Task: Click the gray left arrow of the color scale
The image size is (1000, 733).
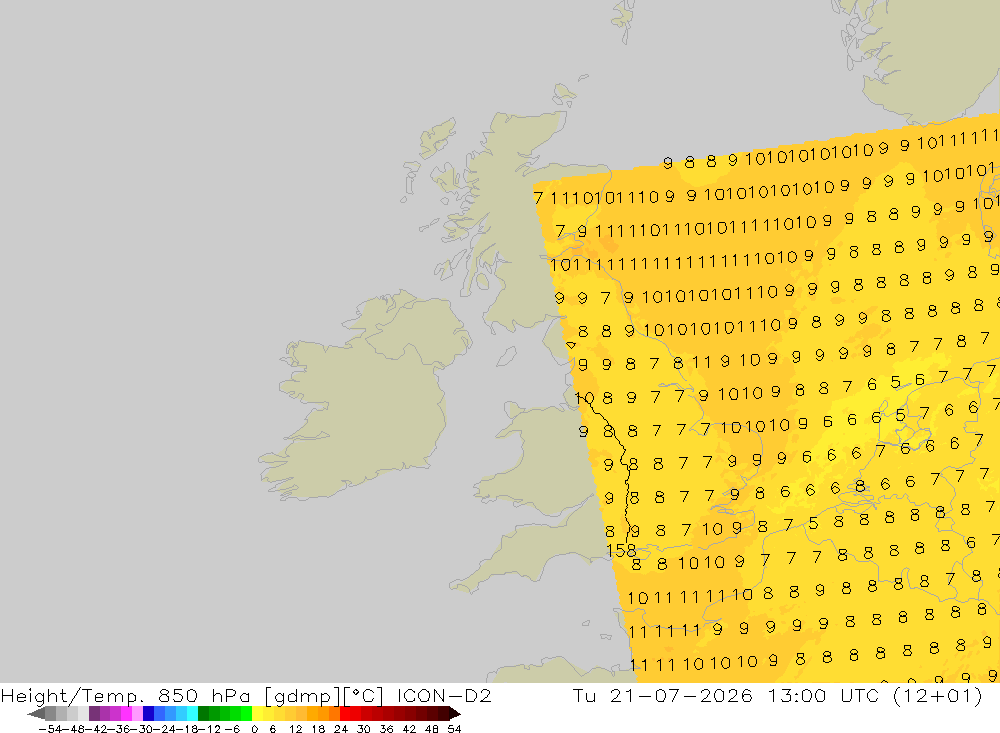Action: pos(36,714)
